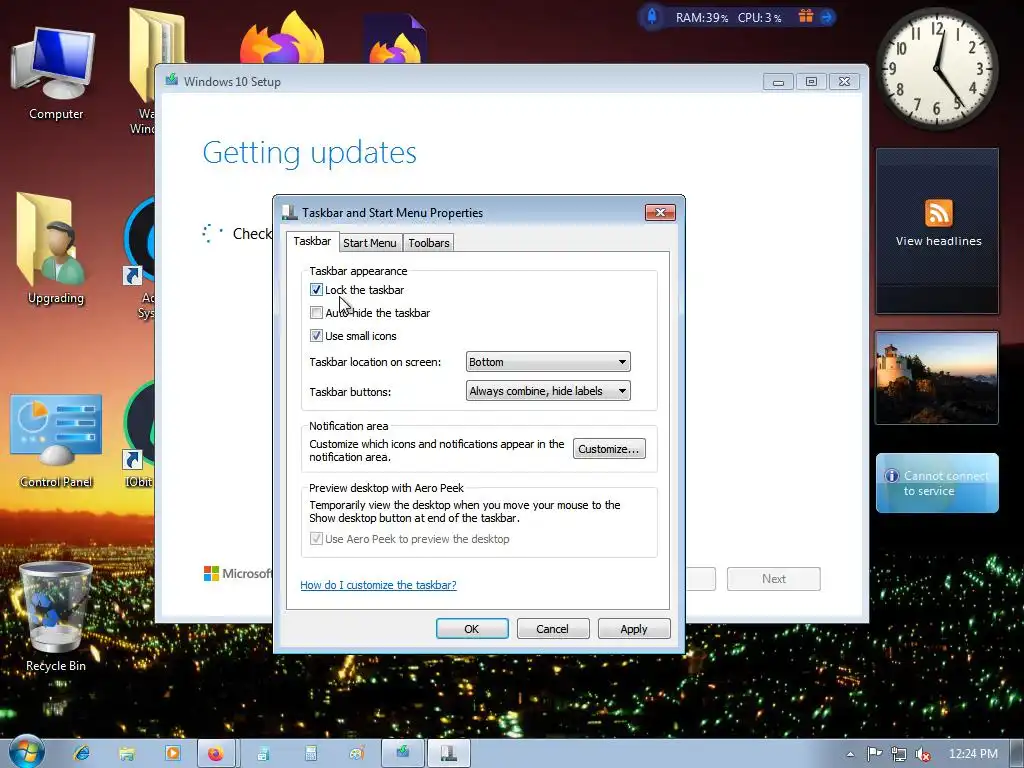Image resolution: width=1024 pixels, height=768 pixels.
Task: Click the Getting updates heading in Setup
Action: point(310,153)
